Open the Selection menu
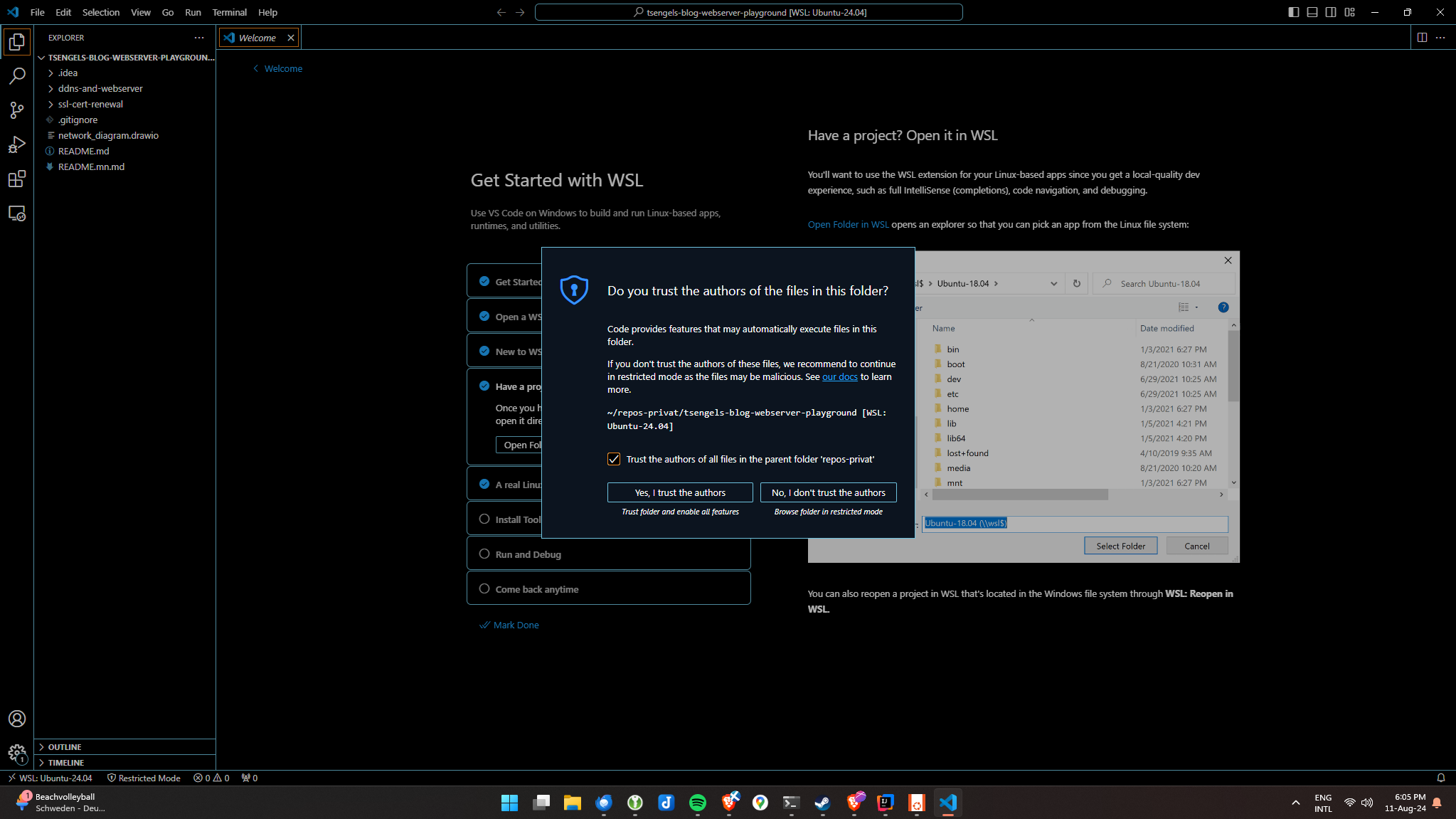The height and width of the screenshot is (819, 1456). click(x=101, y=12)
